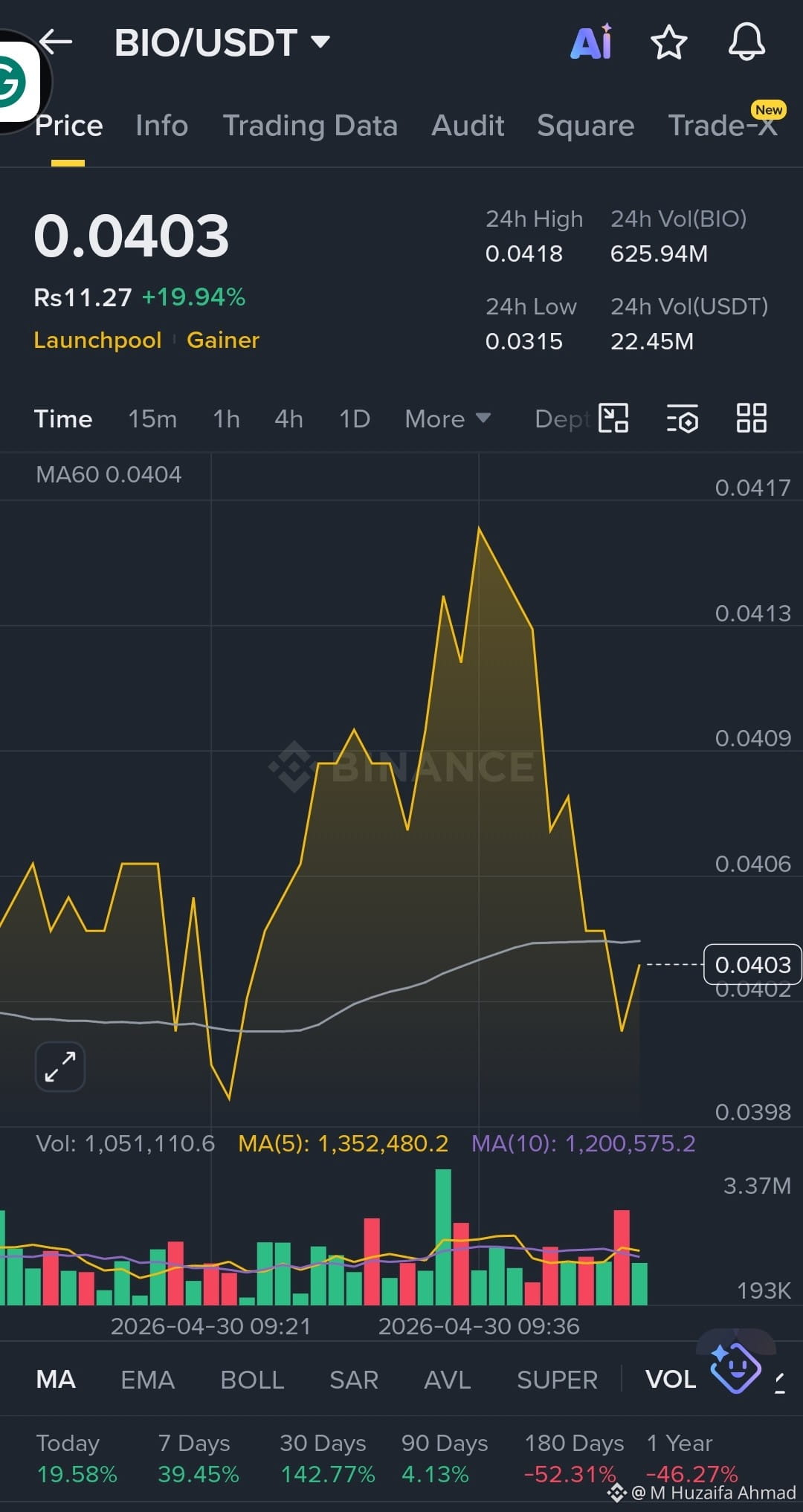This screenshot has height=1512, width=803.
Task: Select the BOLL indicator
Action: pos(252,1380)
